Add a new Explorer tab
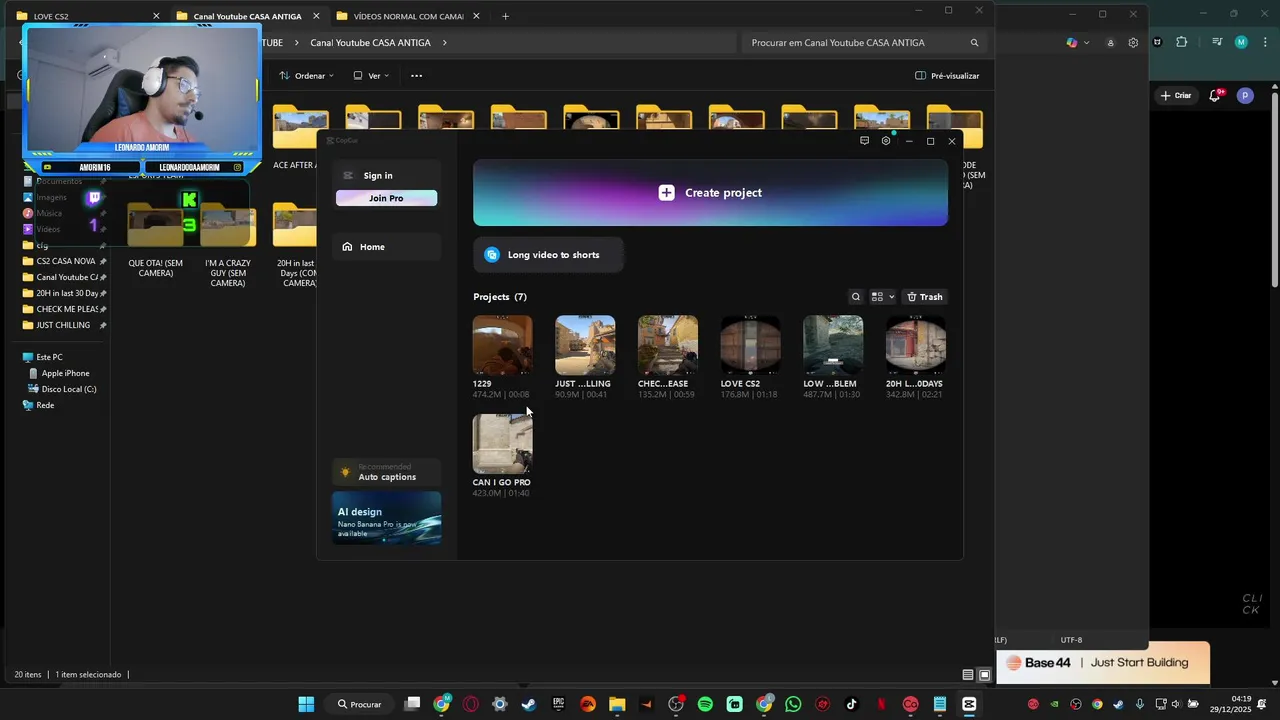Screen dimensions: 1280x720 coord(505,16)
